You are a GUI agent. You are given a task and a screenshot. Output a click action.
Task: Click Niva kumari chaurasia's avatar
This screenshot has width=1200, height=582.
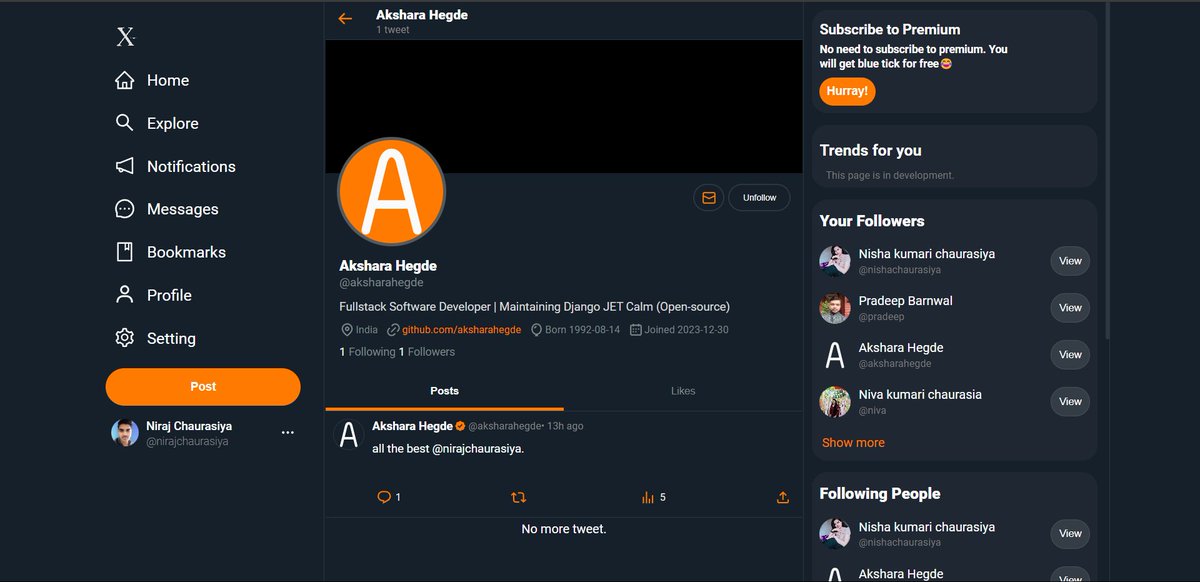coord(835,402)
